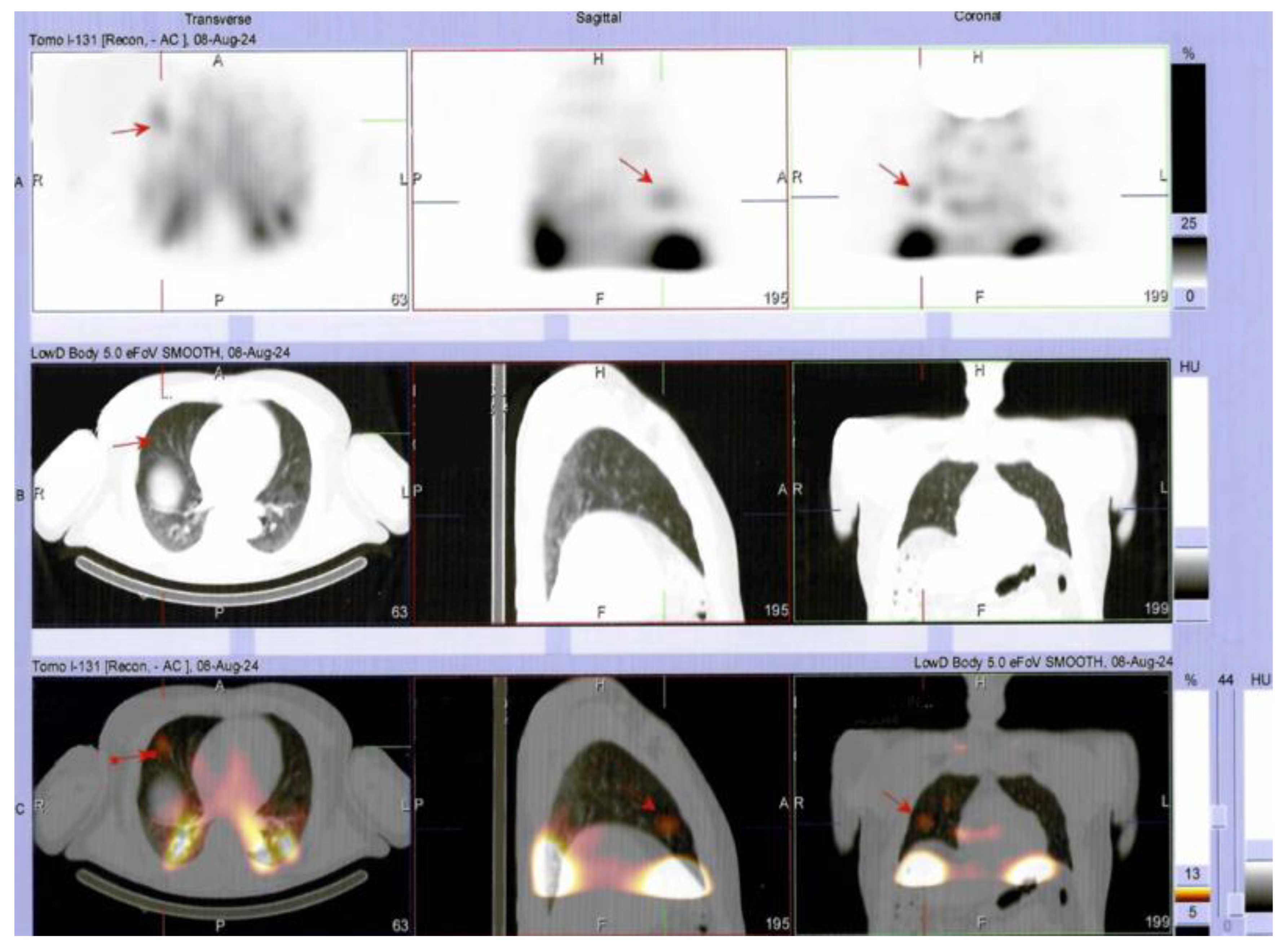Click red arrow in fused coronal image
This screenshot has height=948, width=1288.
pyautogui.click(x=898, y=803)
